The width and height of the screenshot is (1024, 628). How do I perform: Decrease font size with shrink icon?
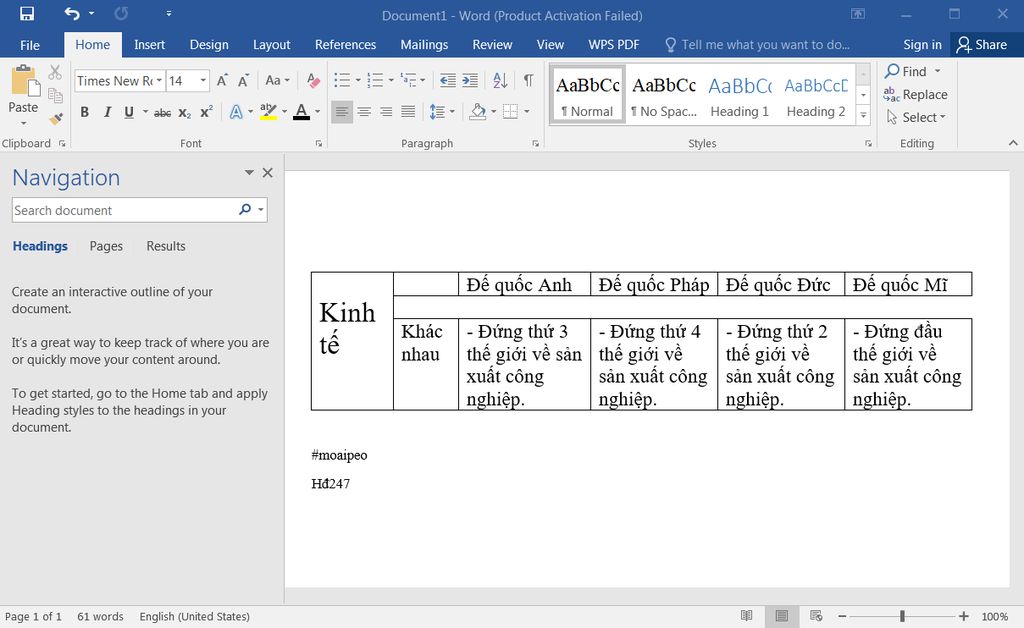point(243,80)
